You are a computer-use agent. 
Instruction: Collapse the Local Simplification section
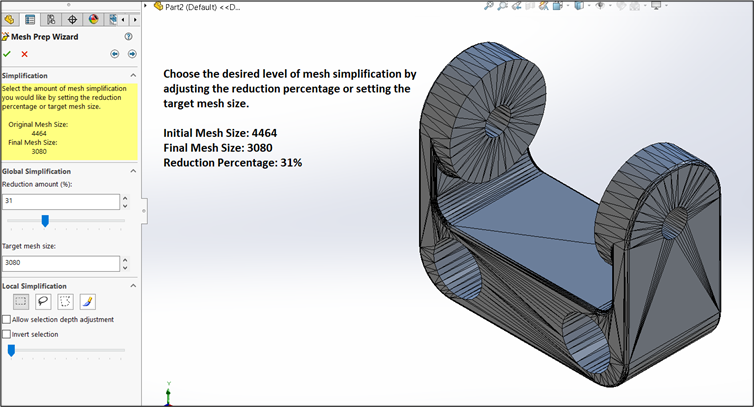pyautogui.click(x=133, y=286)
